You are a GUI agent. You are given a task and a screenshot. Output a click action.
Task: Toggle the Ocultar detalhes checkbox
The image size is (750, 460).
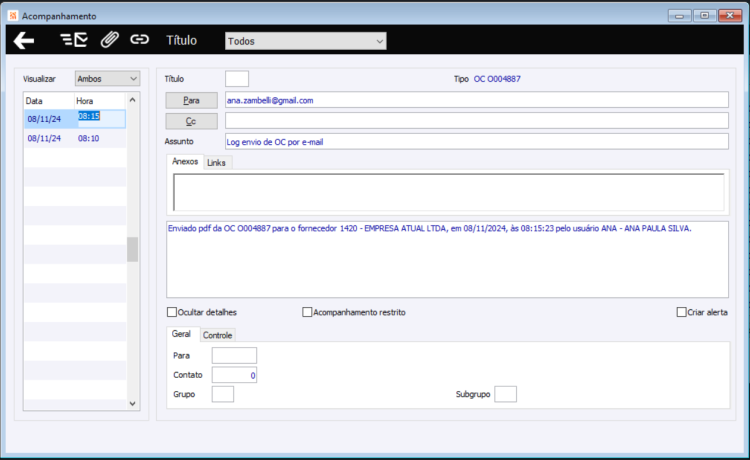(172, 312)
